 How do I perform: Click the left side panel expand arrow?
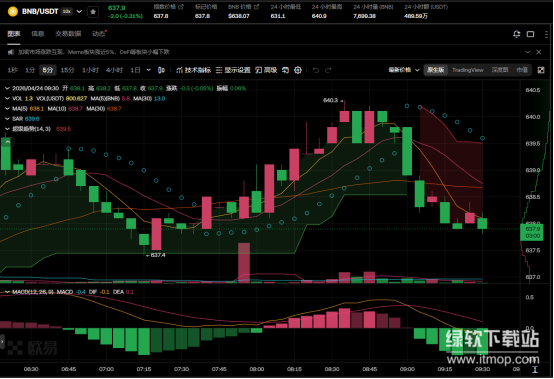[x=2, y=342]
